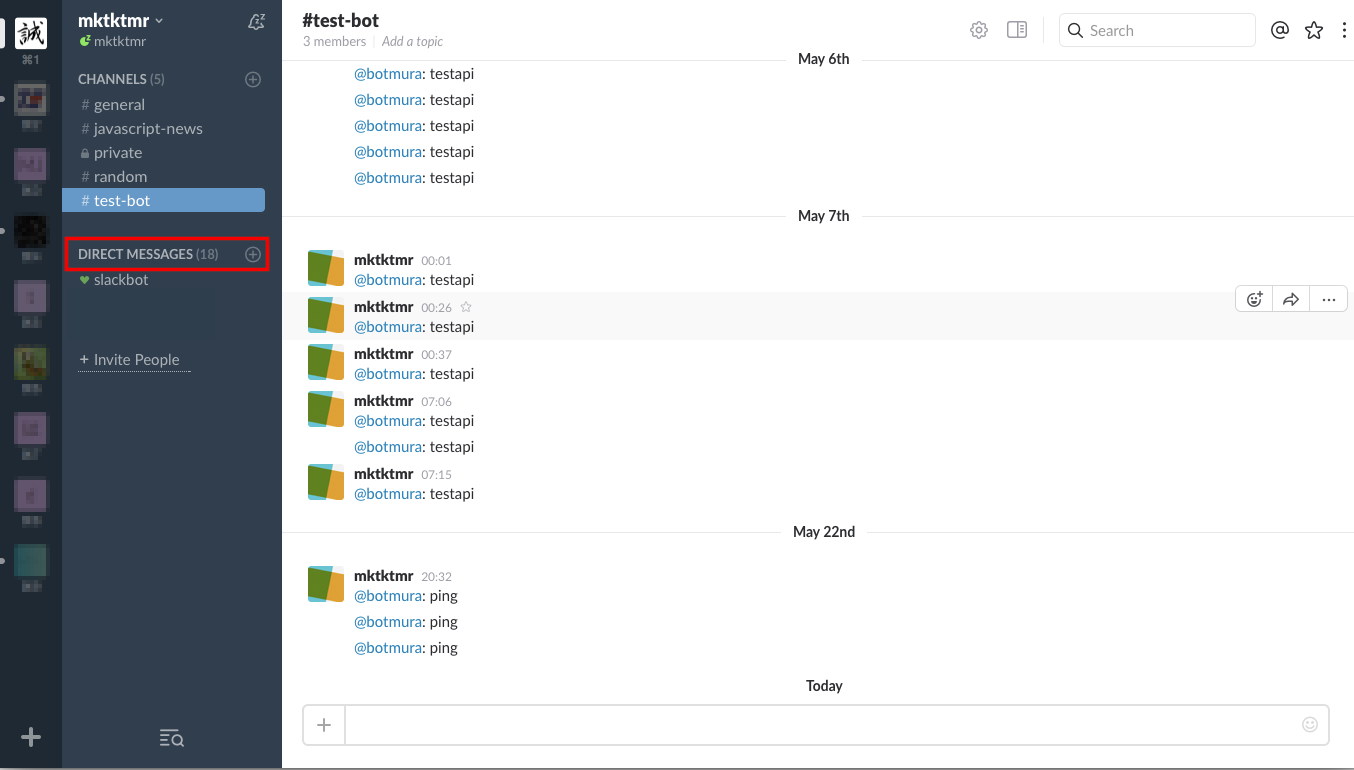The width and height of the screenshot is (1354, 770).
Task: Open more actions for 00:26 message
Action: [1328, 299]
